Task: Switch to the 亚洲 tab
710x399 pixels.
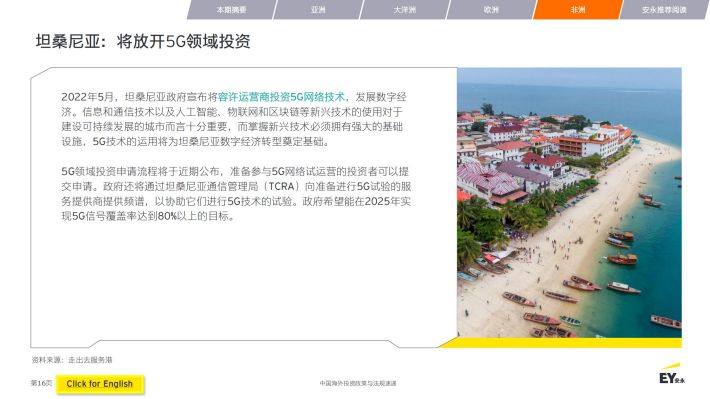Action: (x=318, y=10)
